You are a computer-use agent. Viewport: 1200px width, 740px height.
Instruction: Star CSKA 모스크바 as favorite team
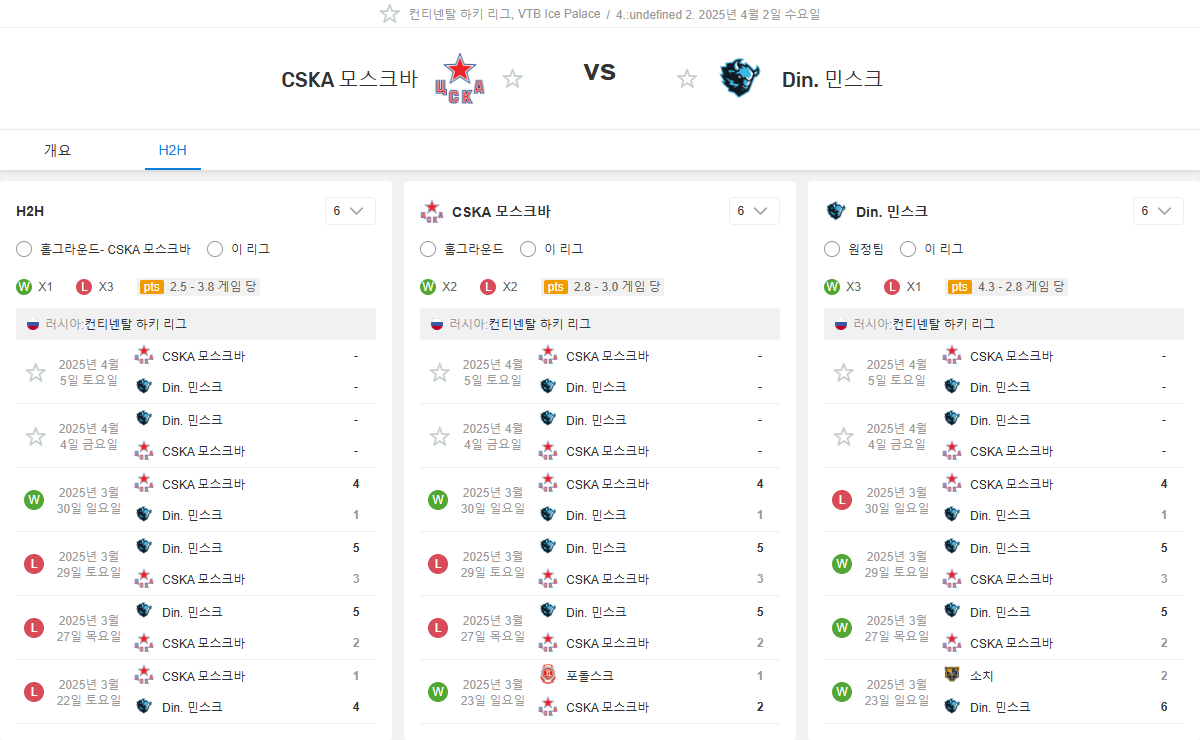tap(513, 79)
